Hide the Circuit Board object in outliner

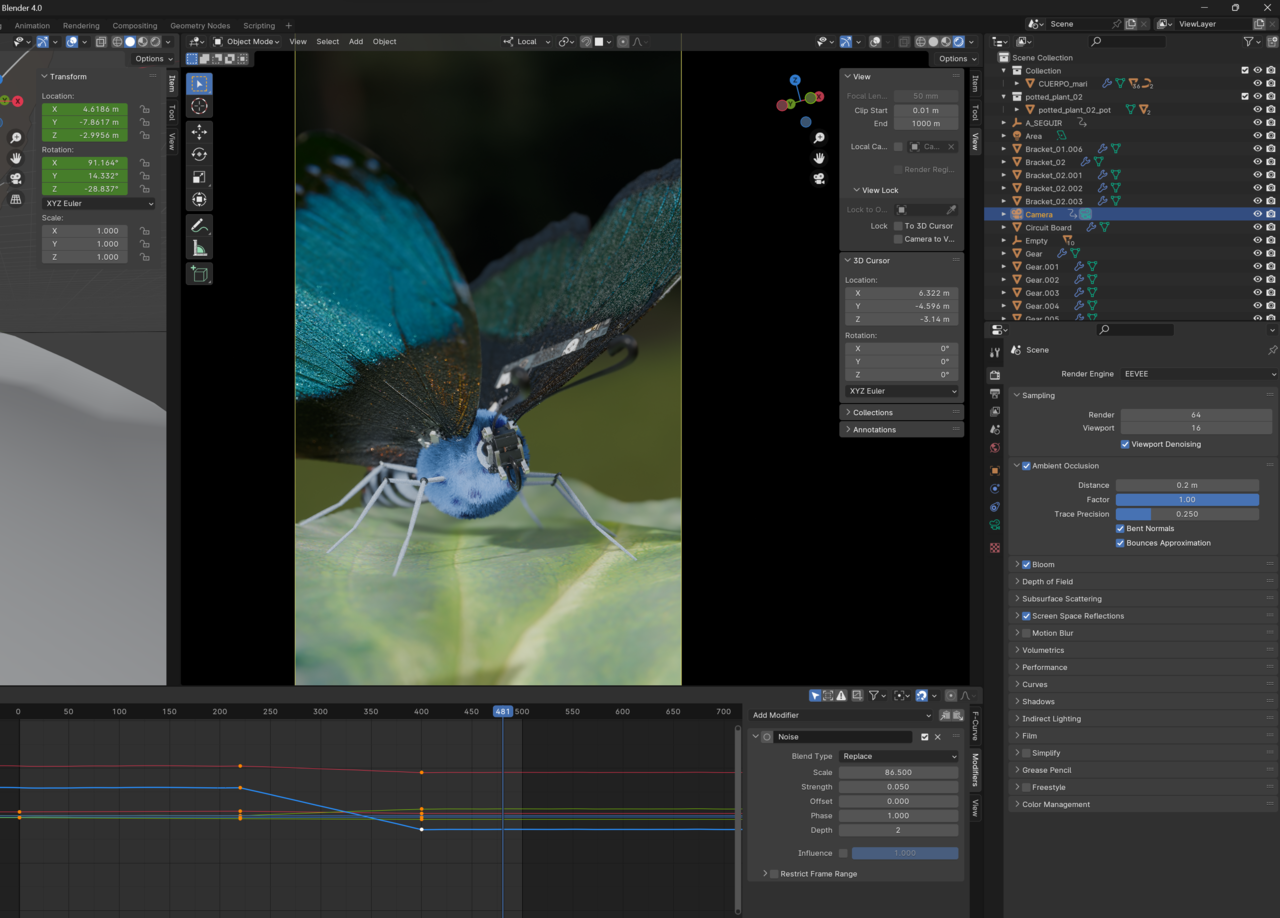tap(1257, 227)
